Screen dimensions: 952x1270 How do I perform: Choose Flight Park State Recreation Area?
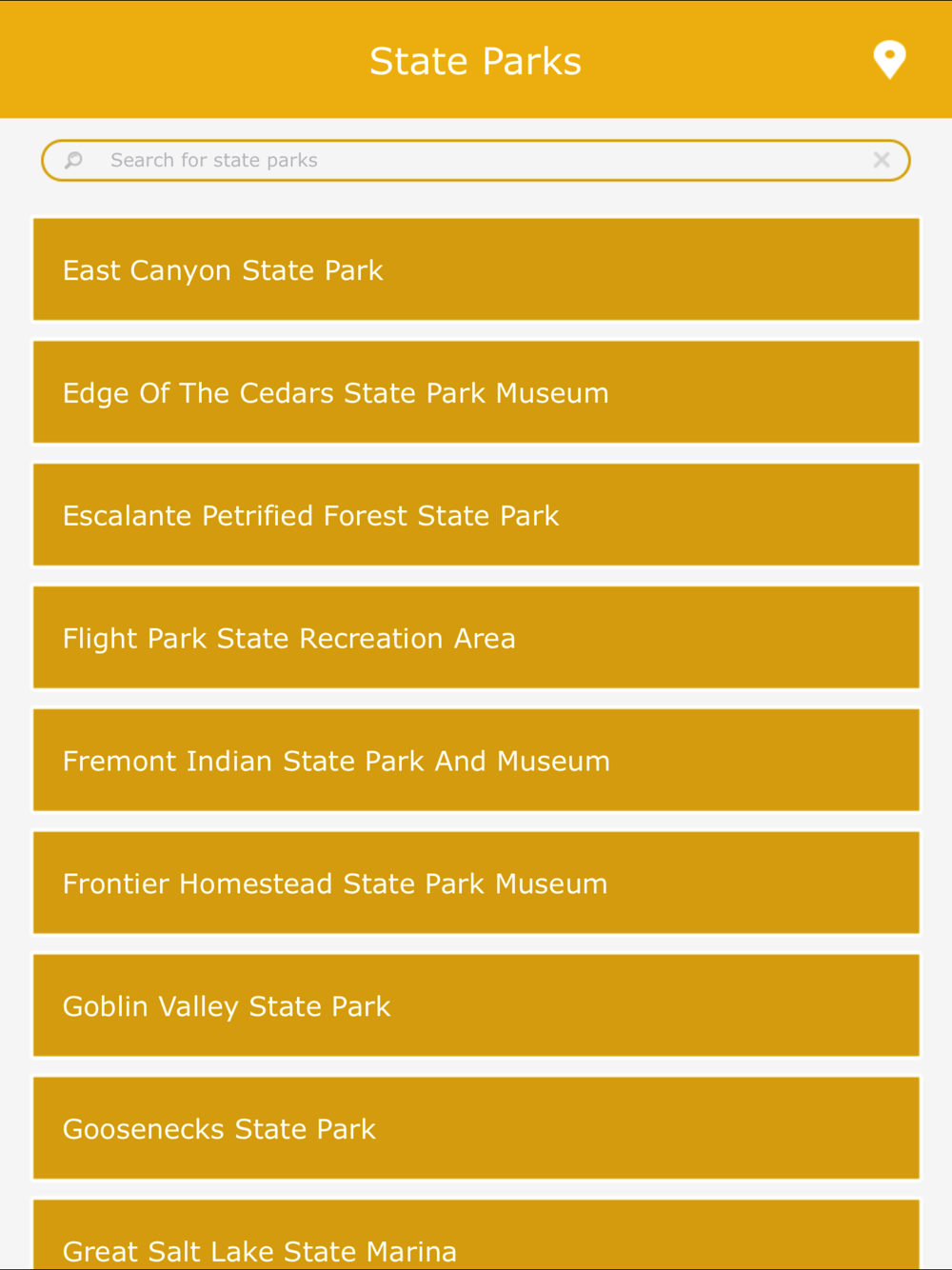[x=476, y=638]
